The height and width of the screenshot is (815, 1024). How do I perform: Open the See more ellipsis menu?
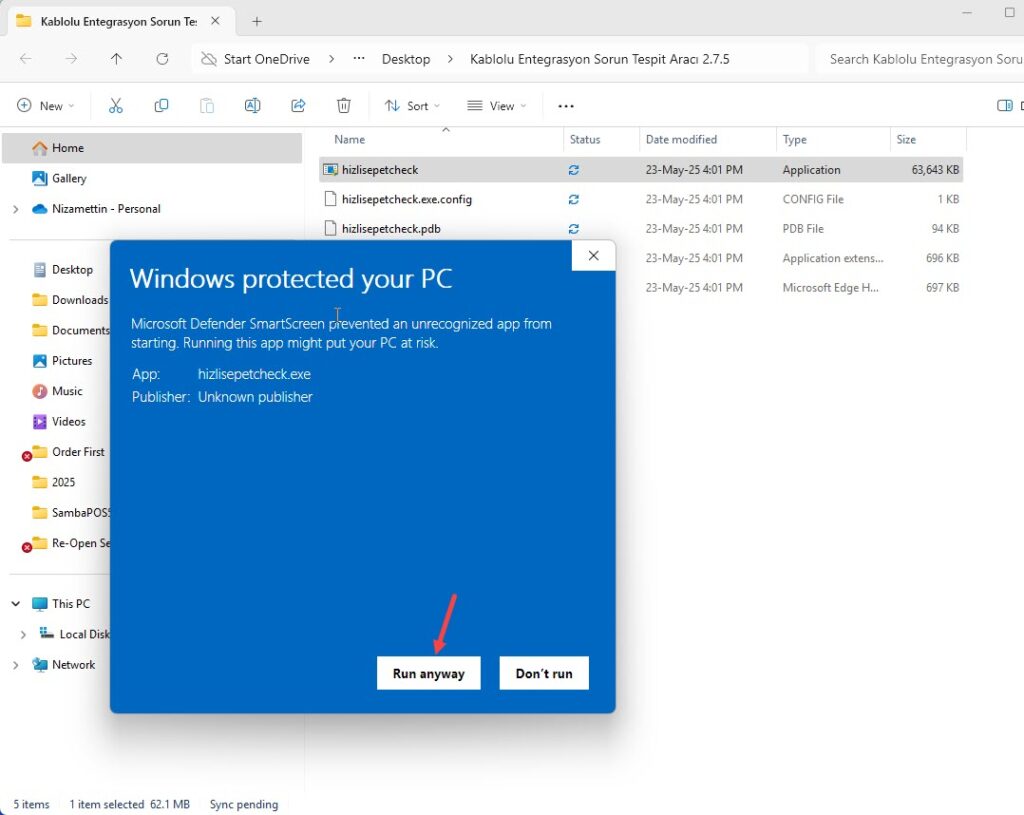(566, 106)
